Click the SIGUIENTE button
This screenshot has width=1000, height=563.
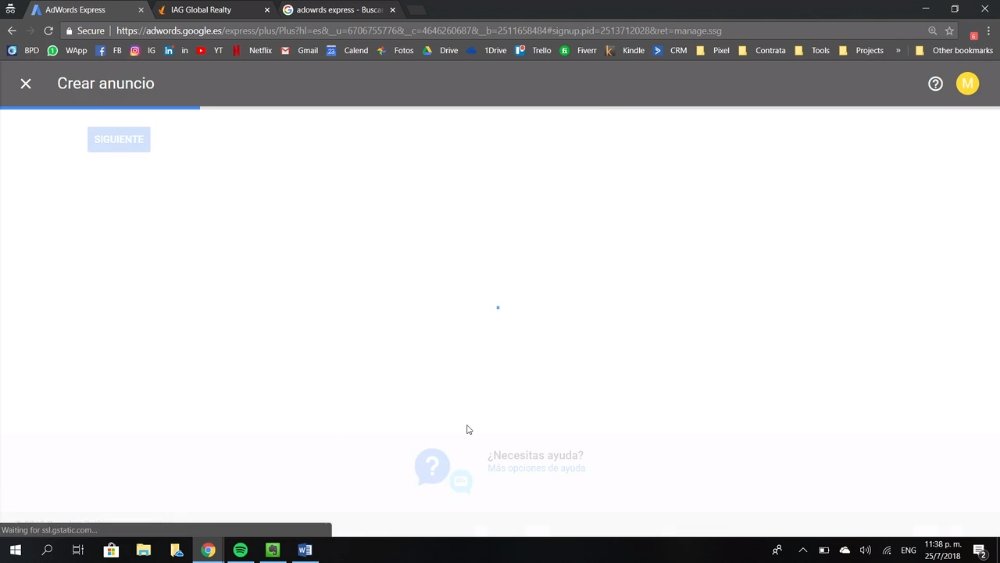pyautogui.click(x=119, y=139)
